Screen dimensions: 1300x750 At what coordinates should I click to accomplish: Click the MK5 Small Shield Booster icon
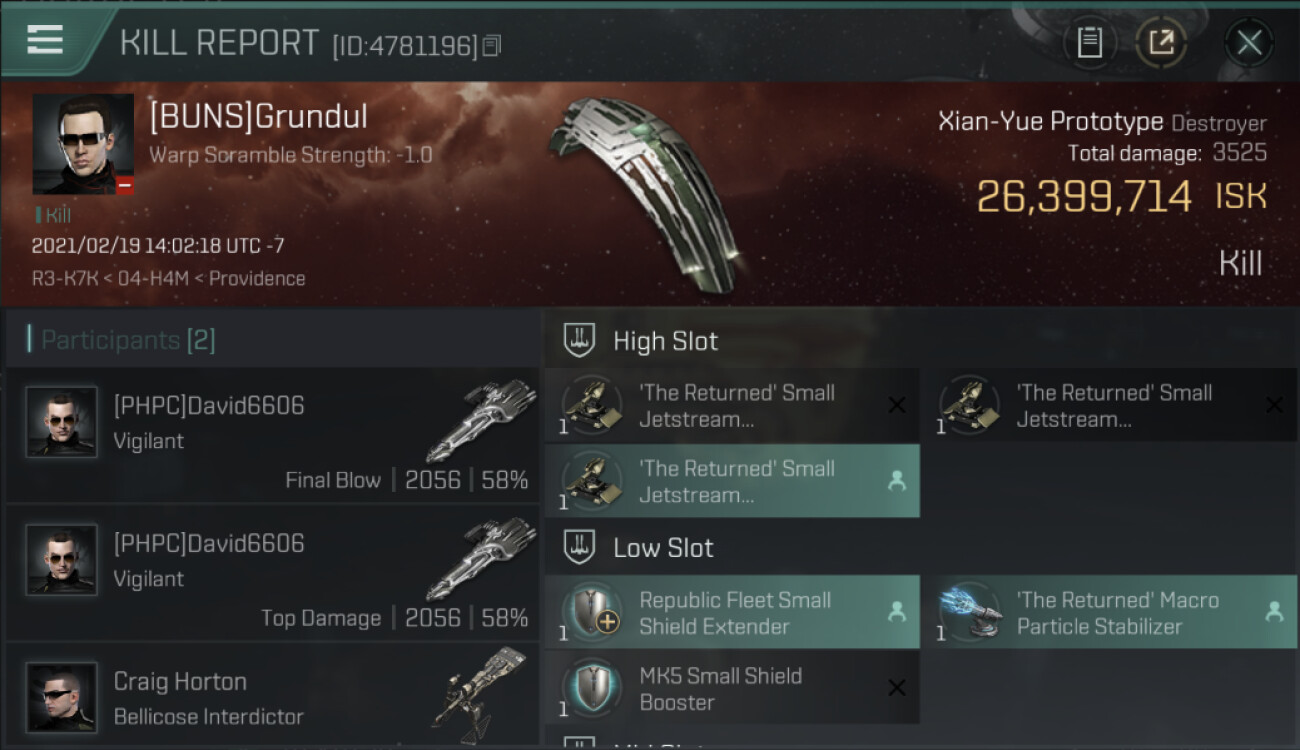click(592, 688)
